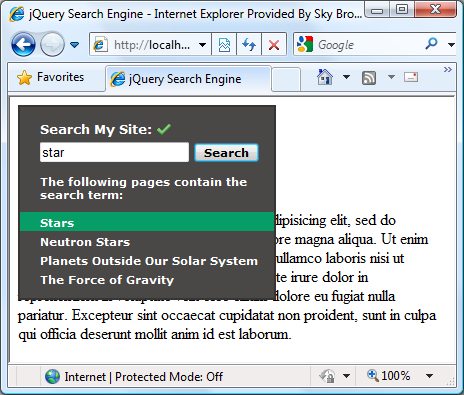Screen dimensions: 464x395
Task: Click the magnifier search icon
Action: [431, 44]
